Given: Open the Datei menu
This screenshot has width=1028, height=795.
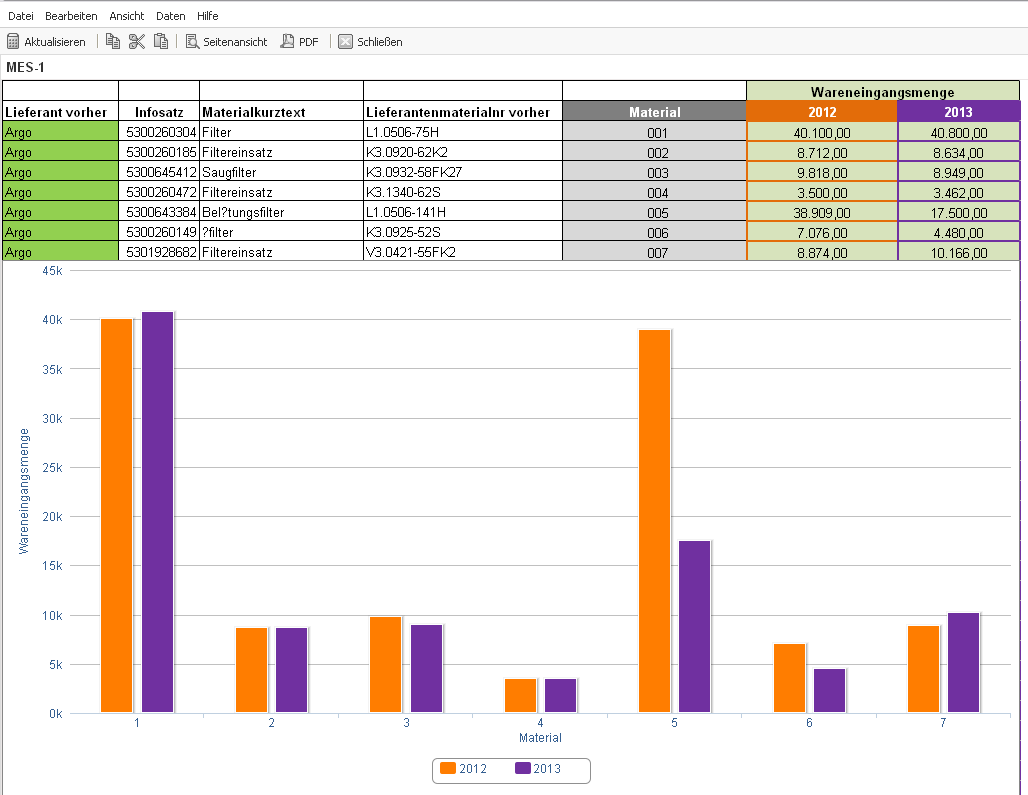Looking at the screenshot, I should (20, 16).
